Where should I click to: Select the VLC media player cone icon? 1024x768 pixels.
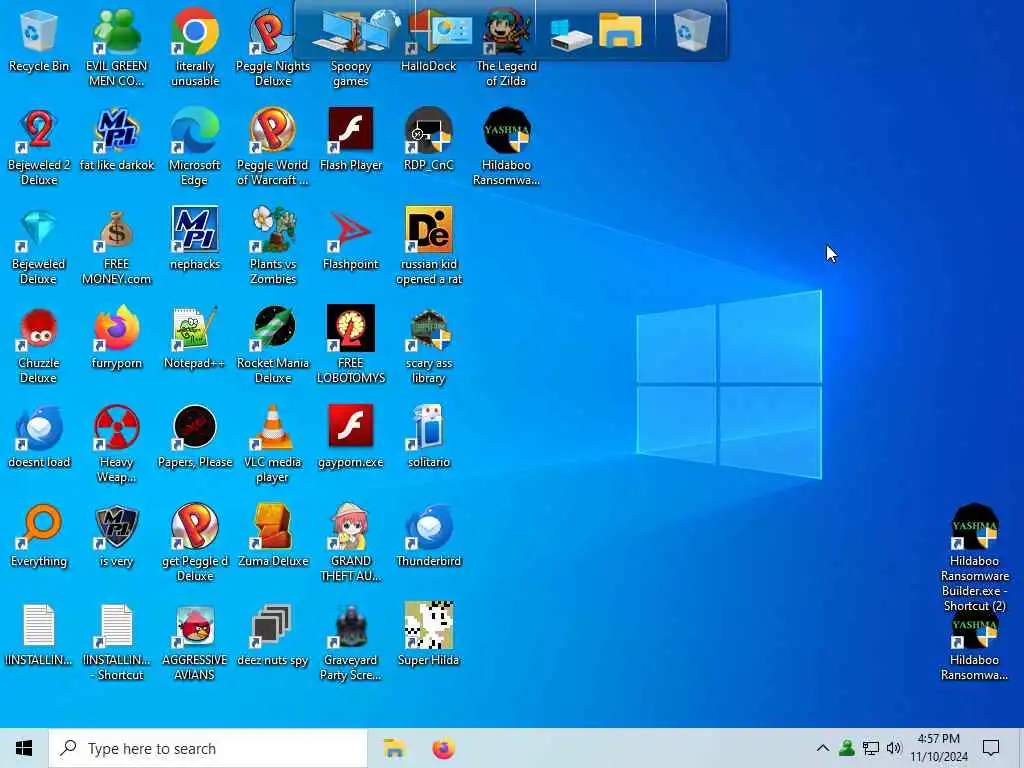click(272, 444)
